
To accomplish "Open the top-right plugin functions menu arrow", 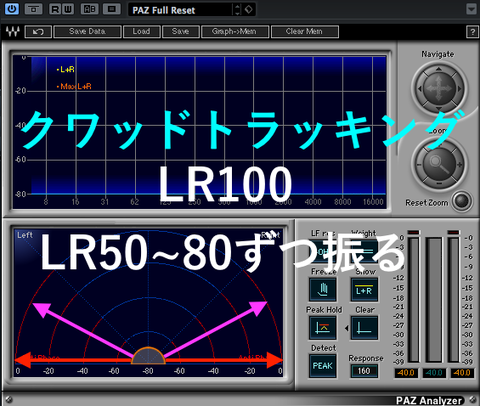I will (471, 9).
